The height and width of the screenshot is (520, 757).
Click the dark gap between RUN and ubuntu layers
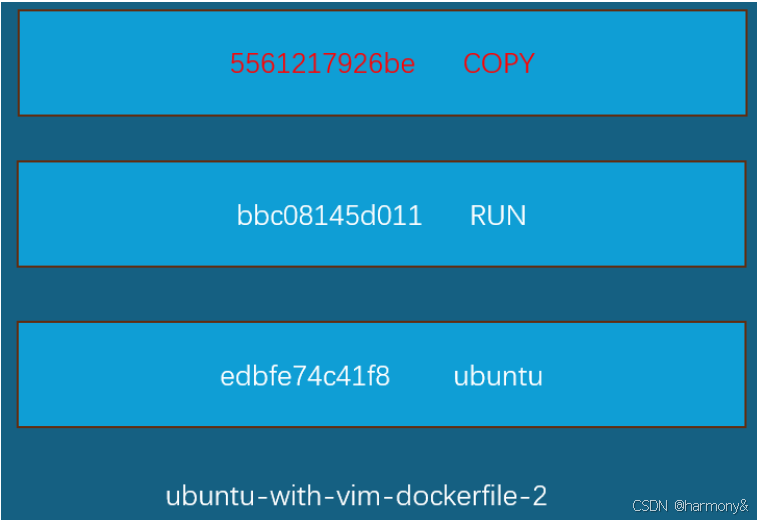[x=381, y=294]
